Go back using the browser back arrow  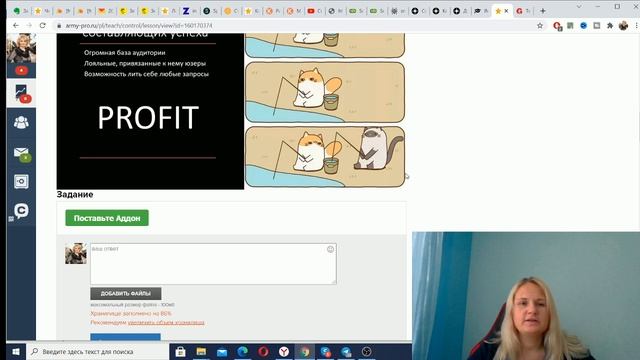(x=16, y=25)
